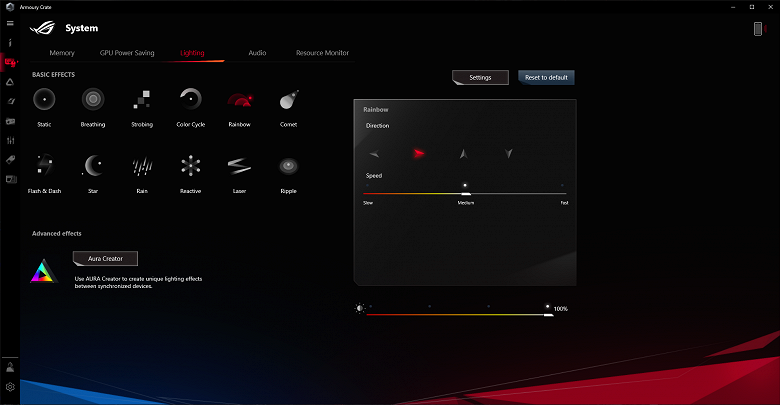Set rainbow direction to right arrow
The image size is (780, 405).
(x=419, y=153)
